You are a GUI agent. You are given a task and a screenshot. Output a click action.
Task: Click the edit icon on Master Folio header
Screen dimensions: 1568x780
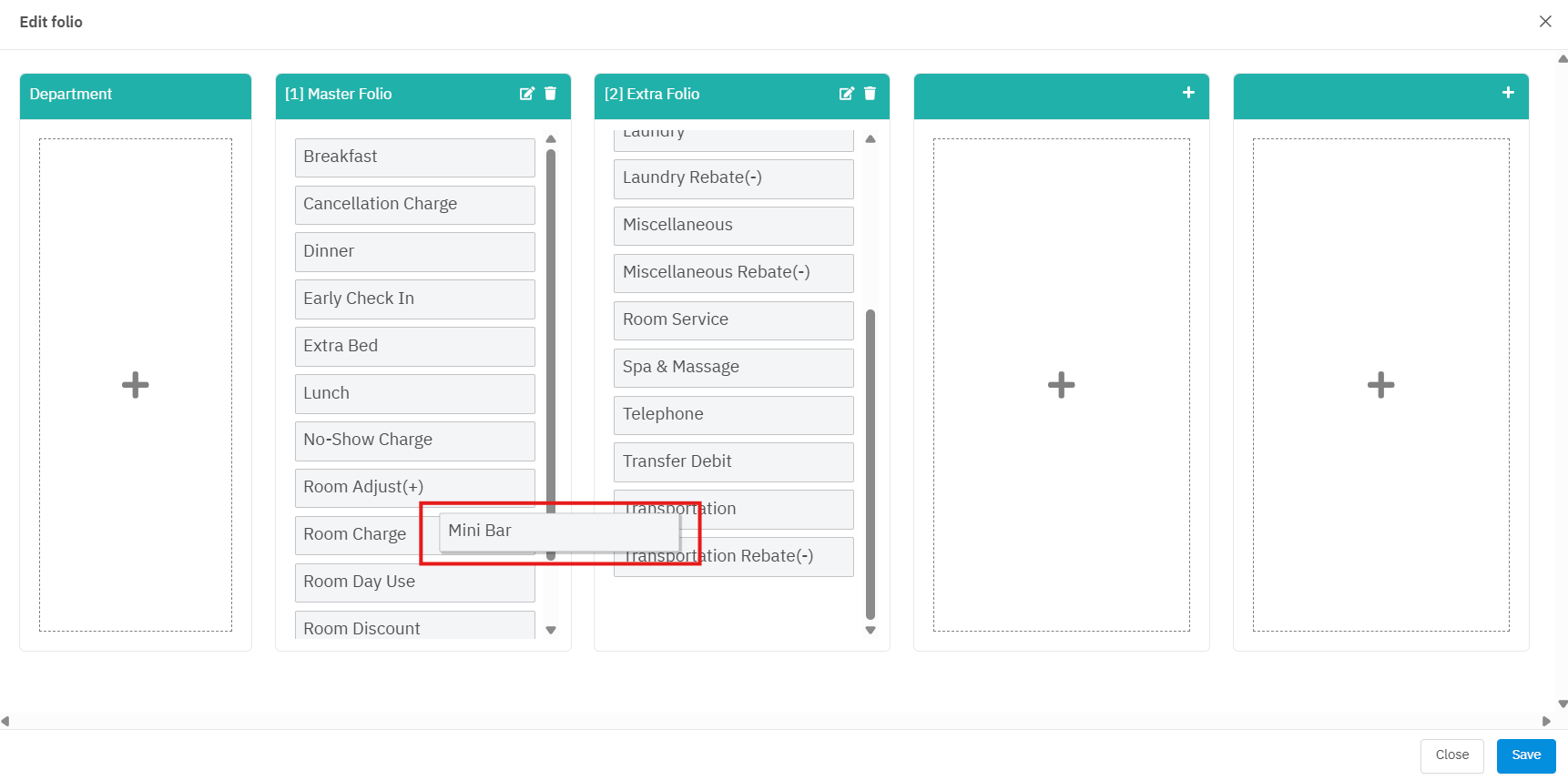pyautogui.click(x=526, y=94)
